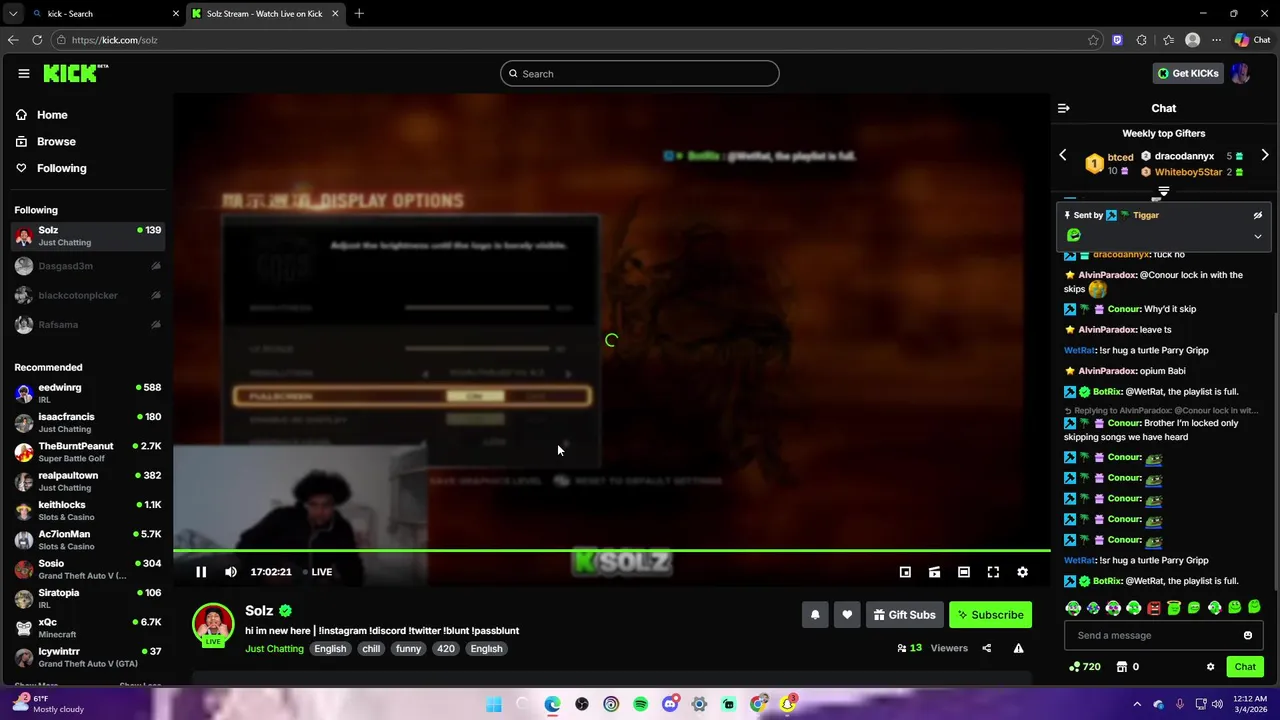
Task: Pause the live stream
Action: pos(201,572)
